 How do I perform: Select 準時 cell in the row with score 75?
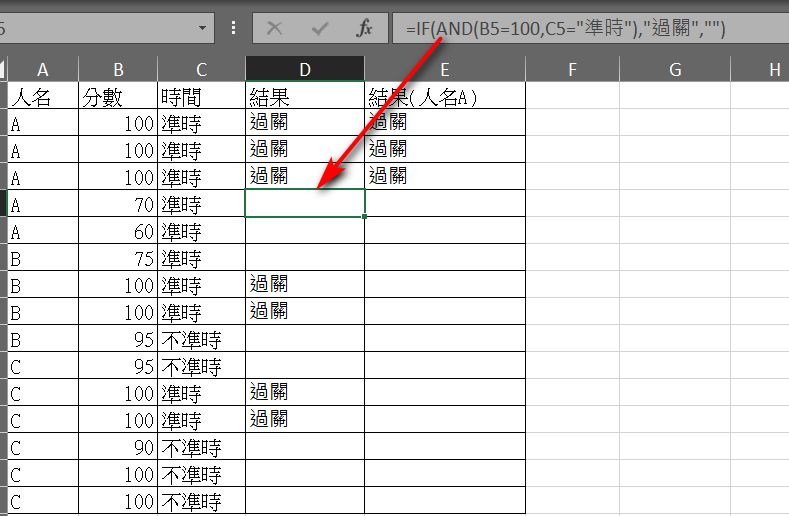tap(201, 258)
